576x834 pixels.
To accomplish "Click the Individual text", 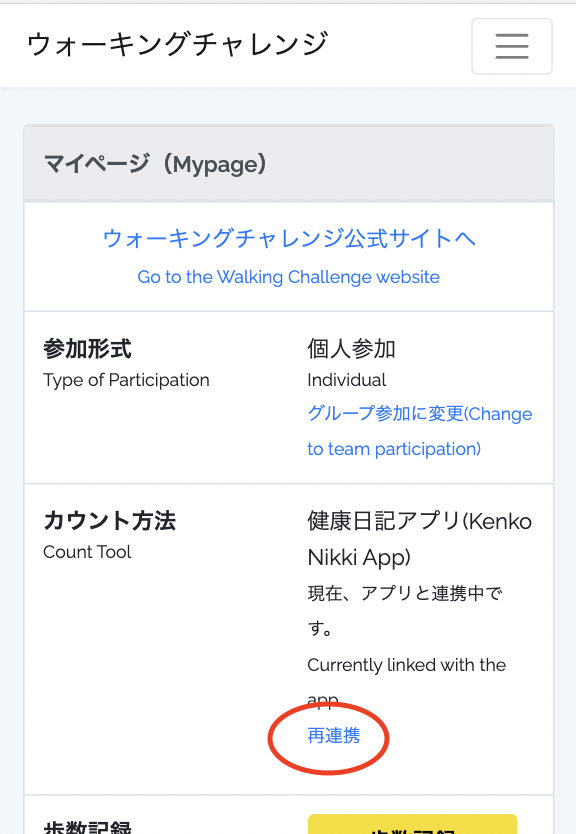I will tap(347, 380).
